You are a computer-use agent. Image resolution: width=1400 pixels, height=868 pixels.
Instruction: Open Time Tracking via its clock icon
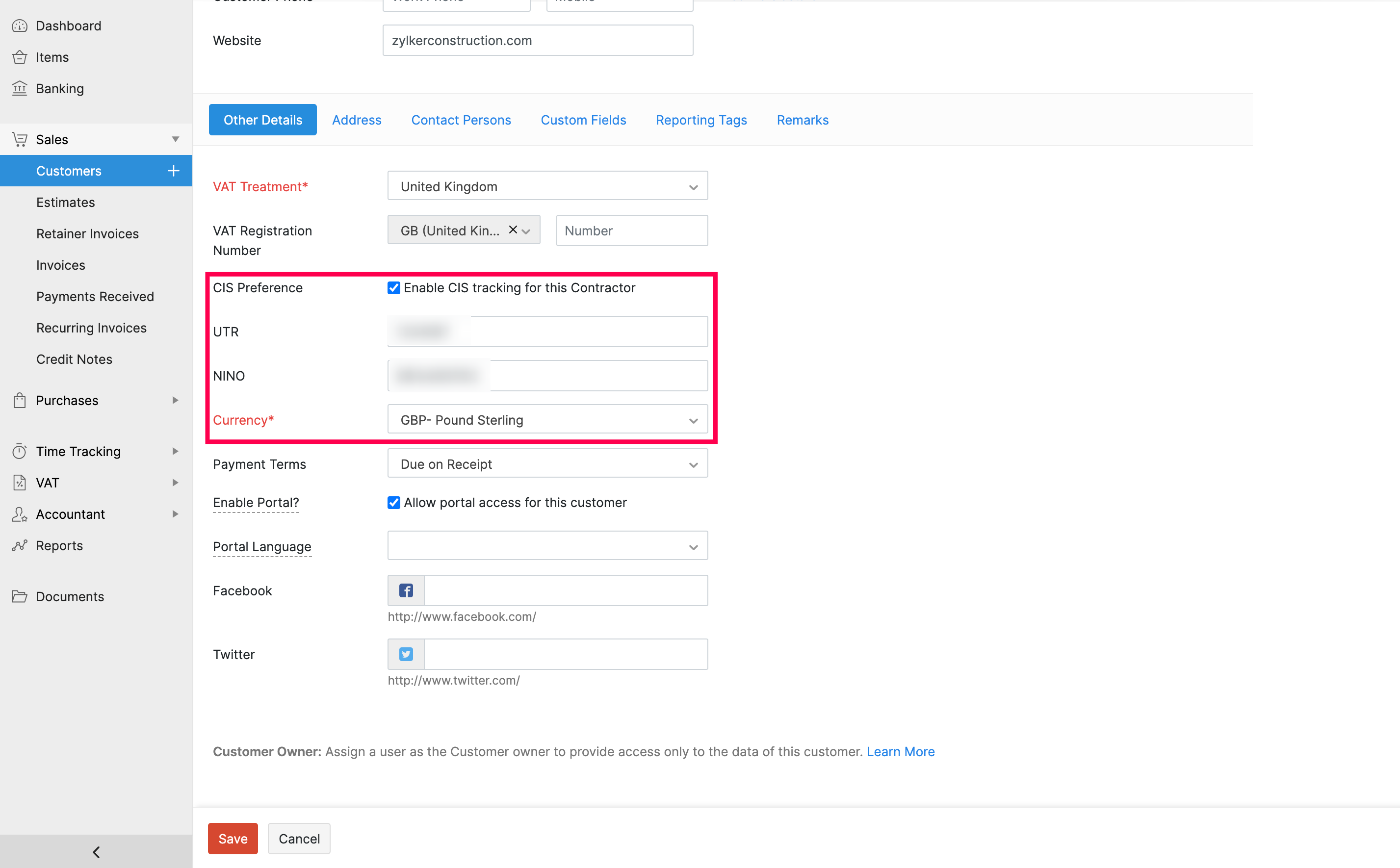click(20, 451)
